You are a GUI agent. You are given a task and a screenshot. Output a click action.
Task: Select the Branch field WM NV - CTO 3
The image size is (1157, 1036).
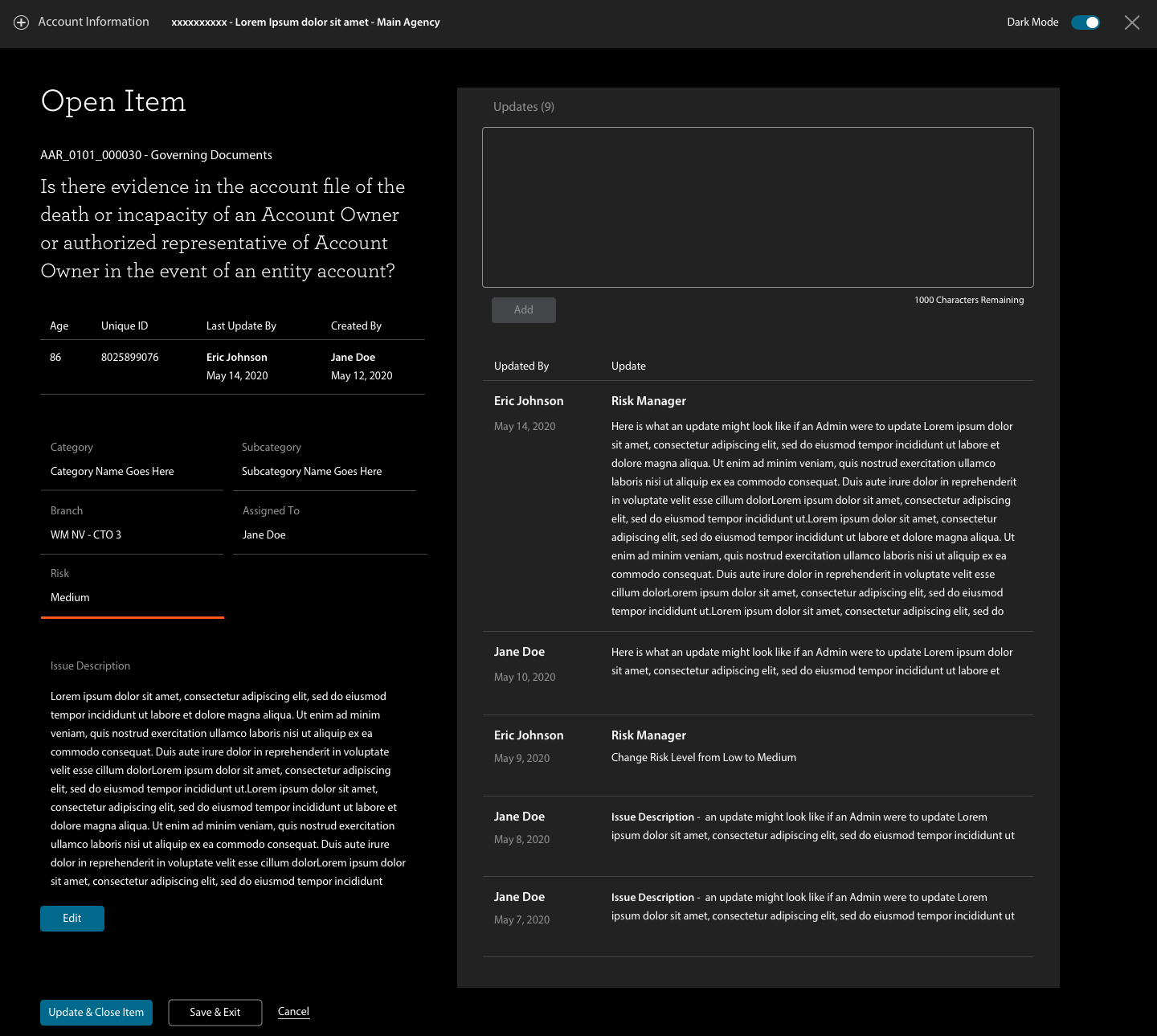[x=85, y=534]
